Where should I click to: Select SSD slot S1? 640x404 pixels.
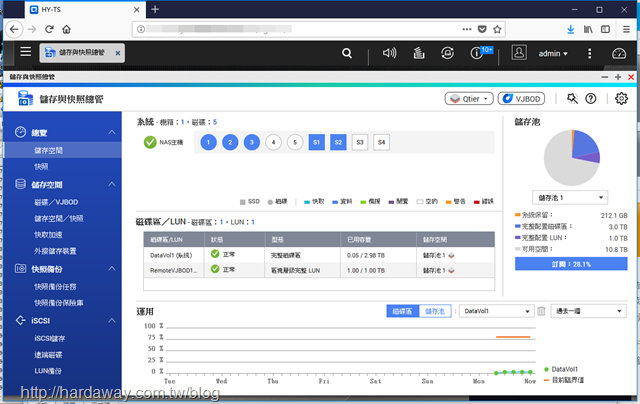(x=317, y=142)
